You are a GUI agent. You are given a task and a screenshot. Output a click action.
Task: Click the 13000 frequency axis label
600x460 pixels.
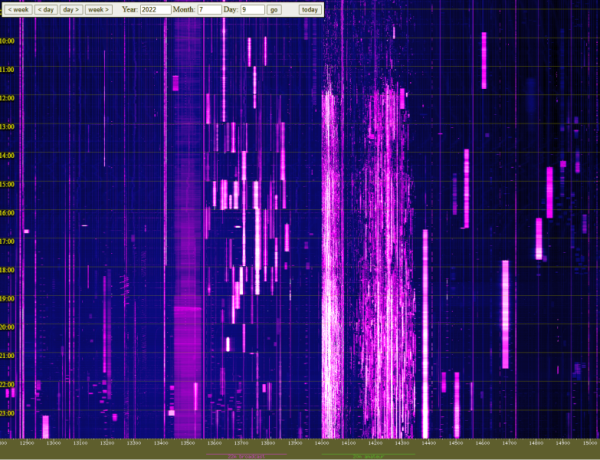coord(53,441)
